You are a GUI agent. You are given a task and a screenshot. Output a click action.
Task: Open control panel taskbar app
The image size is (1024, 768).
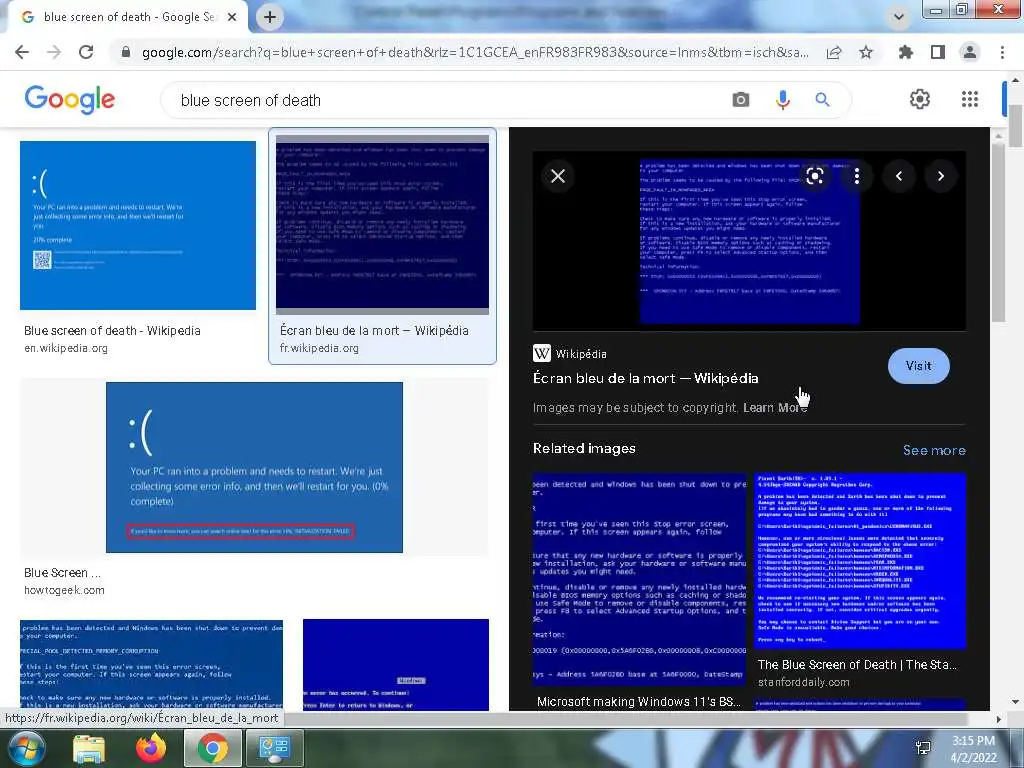[274, 748]
